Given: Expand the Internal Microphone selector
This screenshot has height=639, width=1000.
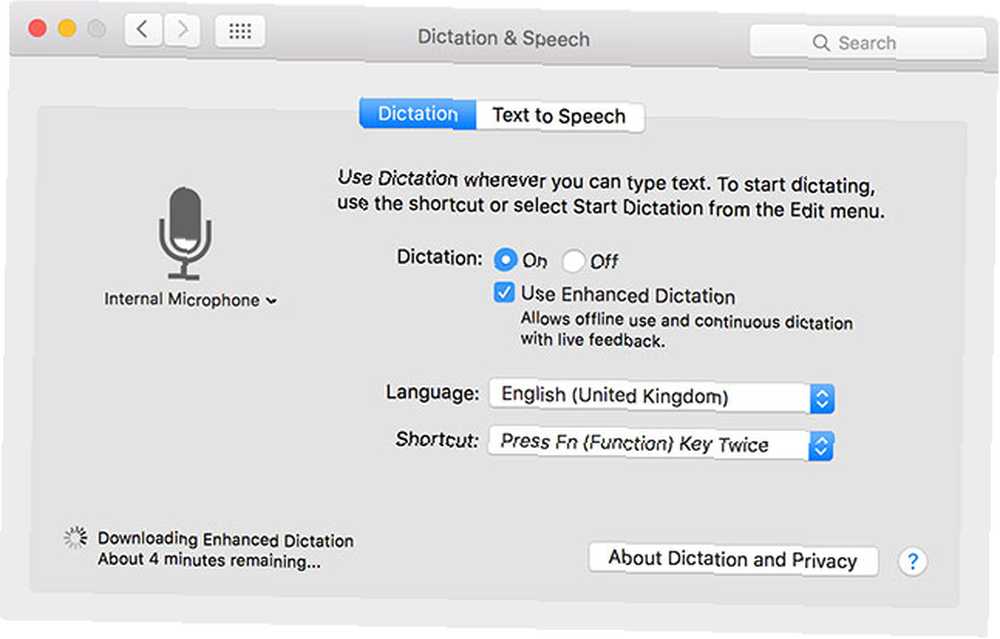Looking at the screenshot, I should click(x=190, y=300).
